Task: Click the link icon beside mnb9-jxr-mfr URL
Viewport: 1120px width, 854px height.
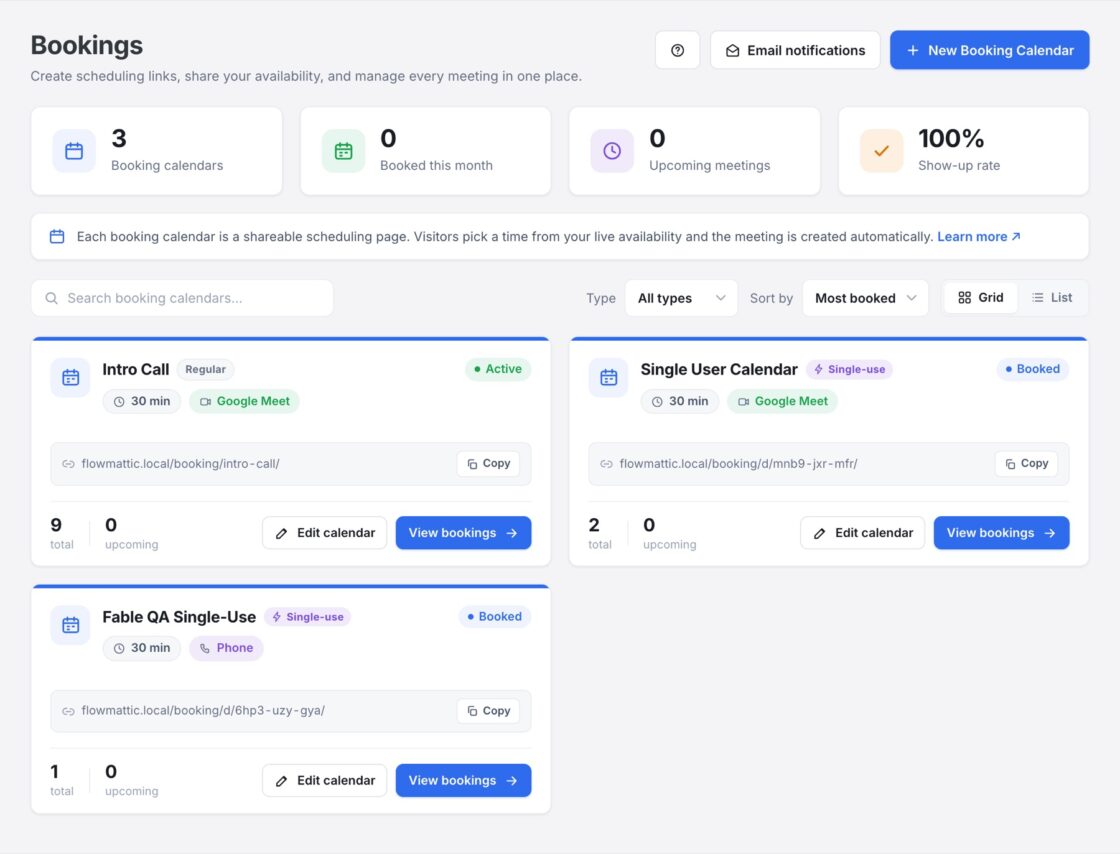Action: [606, 464]
